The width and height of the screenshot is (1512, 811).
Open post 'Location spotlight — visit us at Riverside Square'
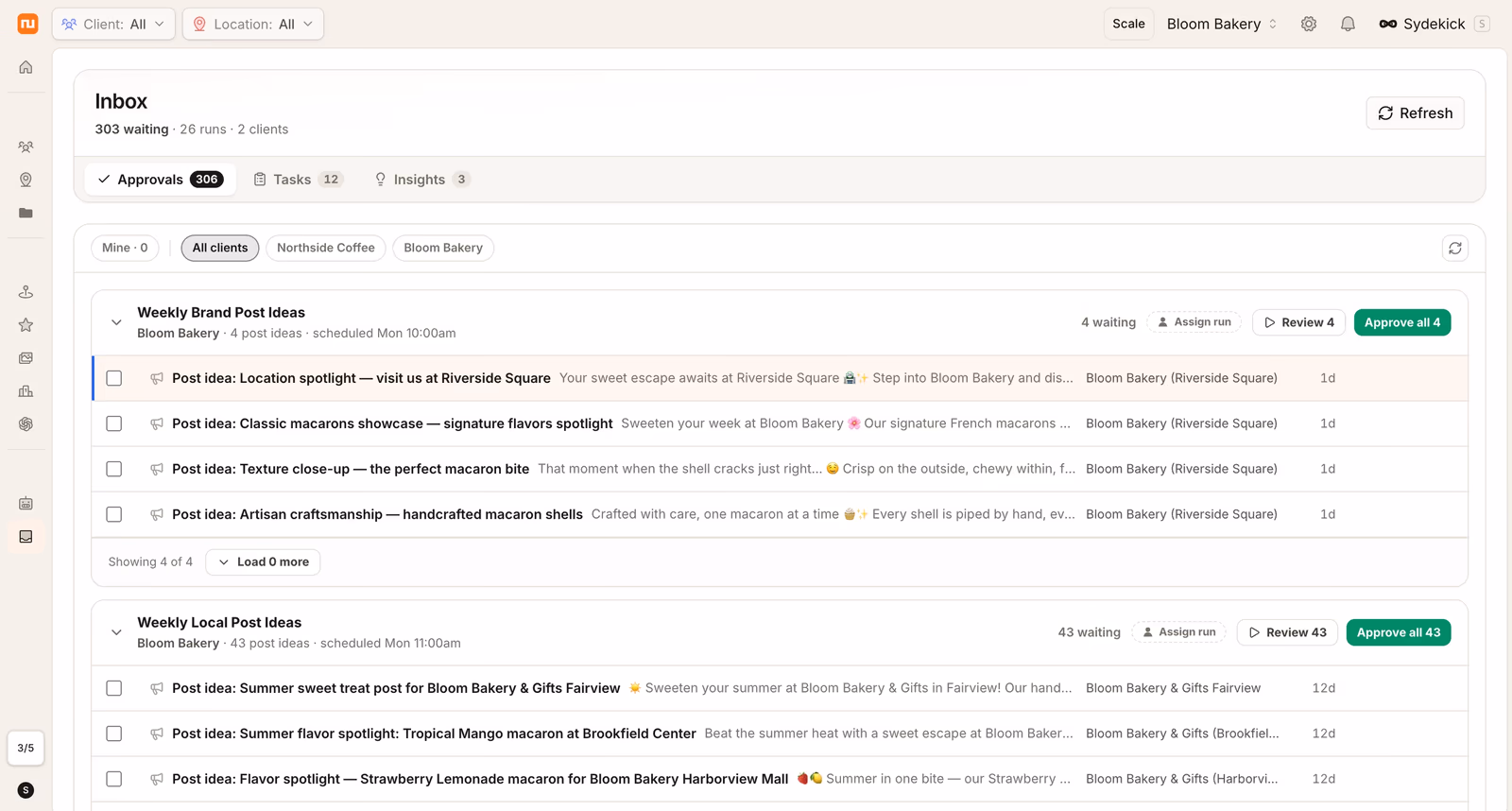click(x=361, y=378)
